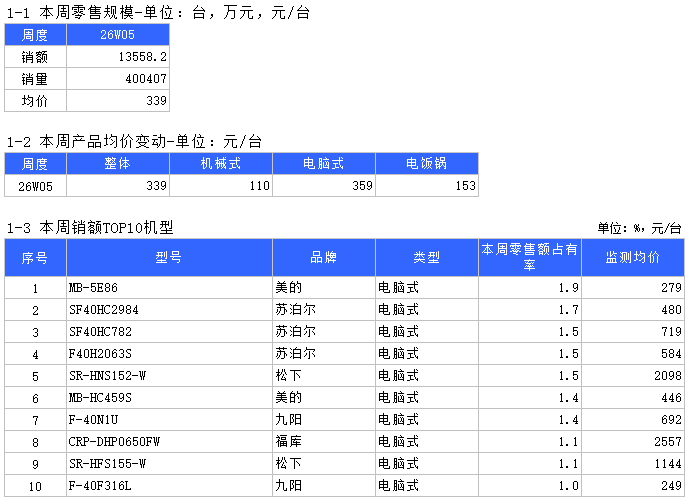This screenshot has width=690, height=501.
Task: Click the 本周销额TOP10机型 section title
Action: (90, 229)
